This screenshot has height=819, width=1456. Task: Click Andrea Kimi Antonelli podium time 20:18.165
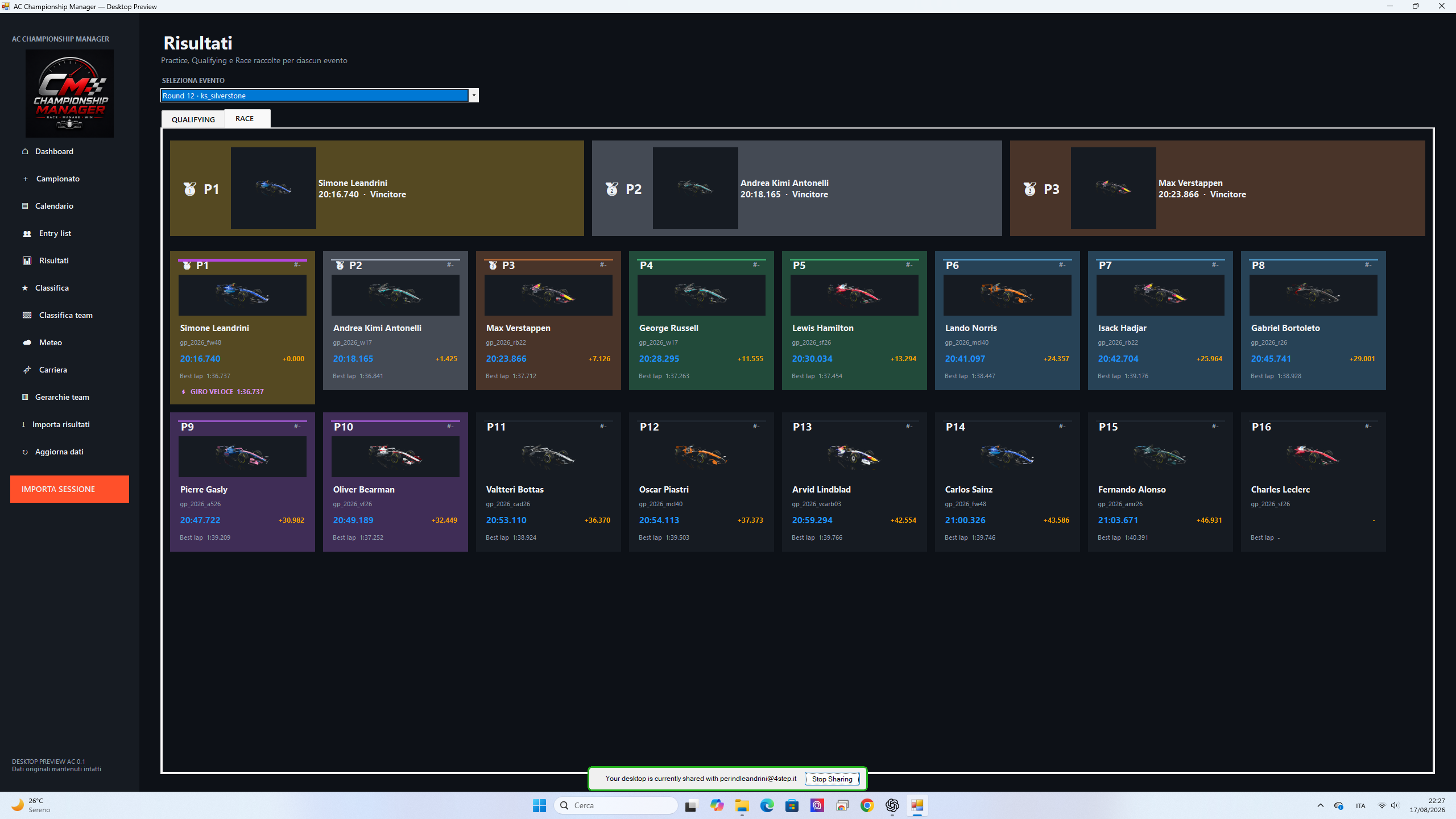pos(760,195)
